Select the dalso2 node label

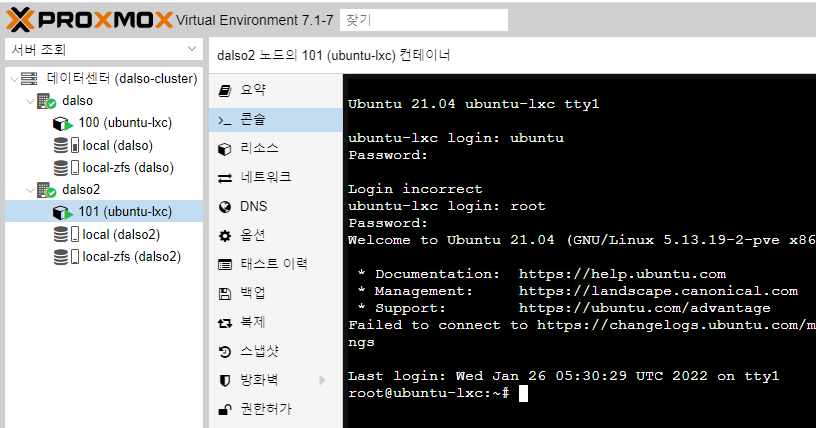[x=81, y=190]
